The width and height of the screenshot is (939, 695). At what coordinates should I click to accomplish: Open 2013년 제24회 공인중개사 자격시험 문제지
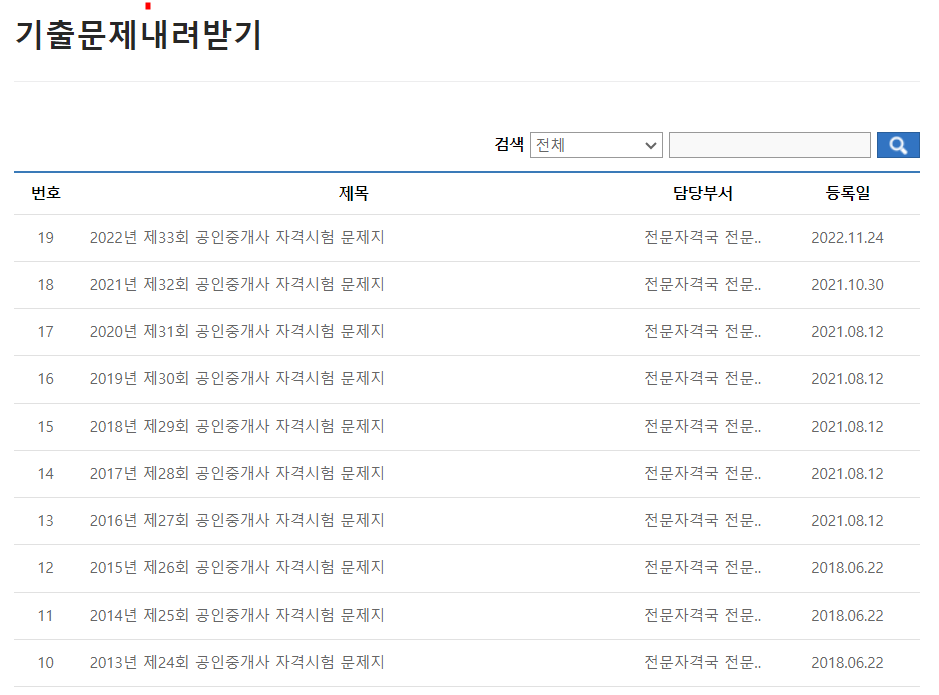pyautogui.click(x=237, y=663)
